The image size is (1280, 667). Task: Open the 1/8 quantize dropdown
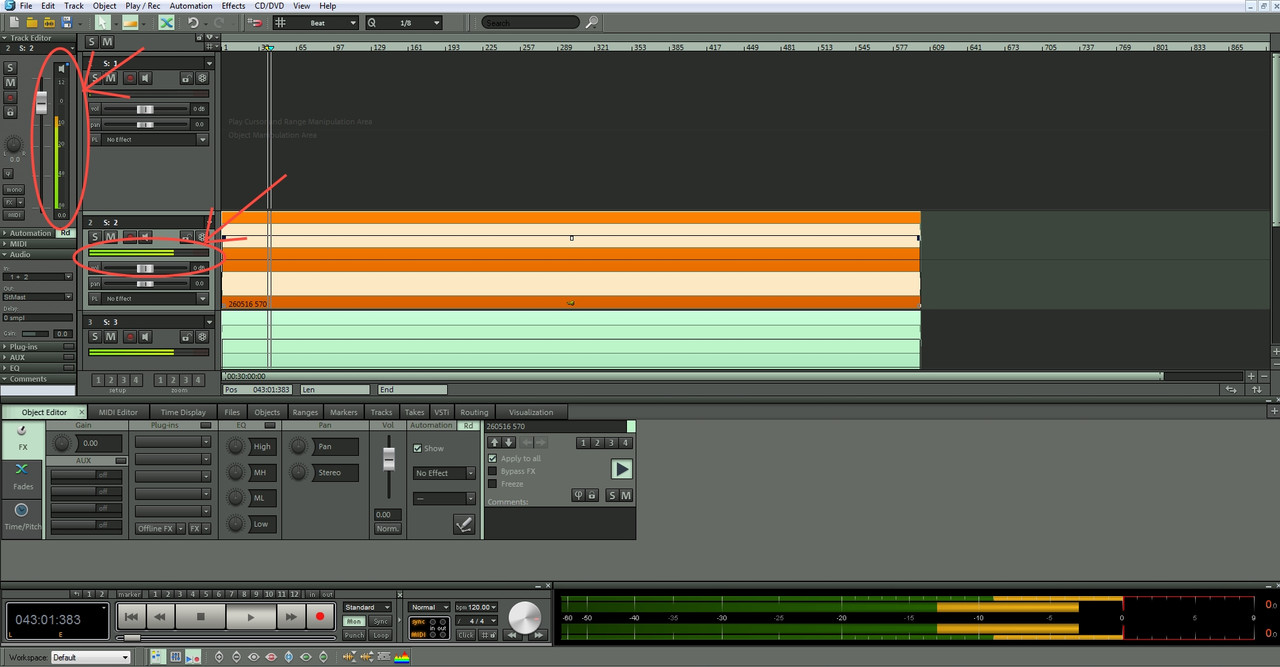[x=403, y=22]
